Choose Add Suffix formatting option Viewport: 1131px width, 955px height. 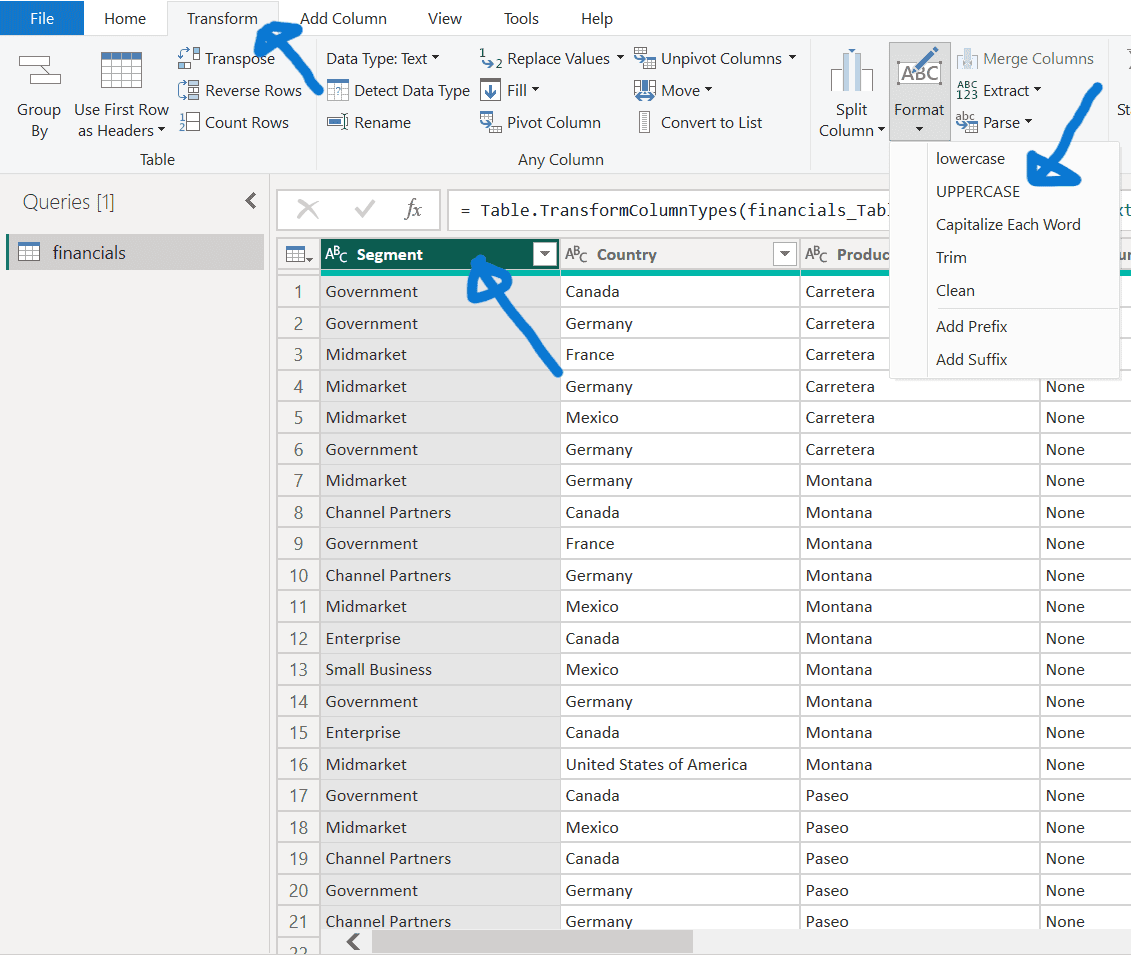pyautogui.click(x=971, y=359)
